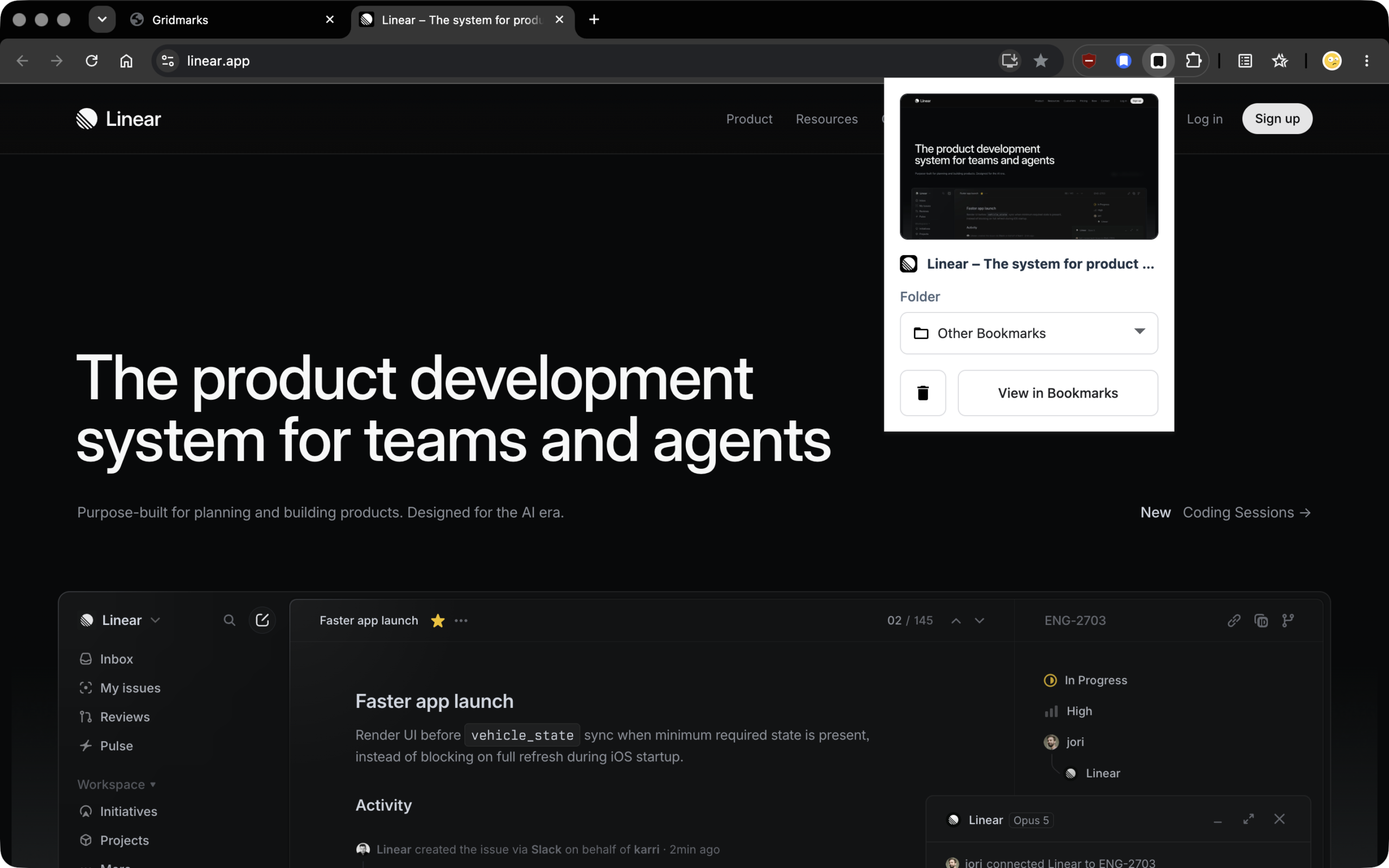Click the Opus 5 model badge
The height and width of the screenshot is (868, 1389).
tap(1031, 820)
